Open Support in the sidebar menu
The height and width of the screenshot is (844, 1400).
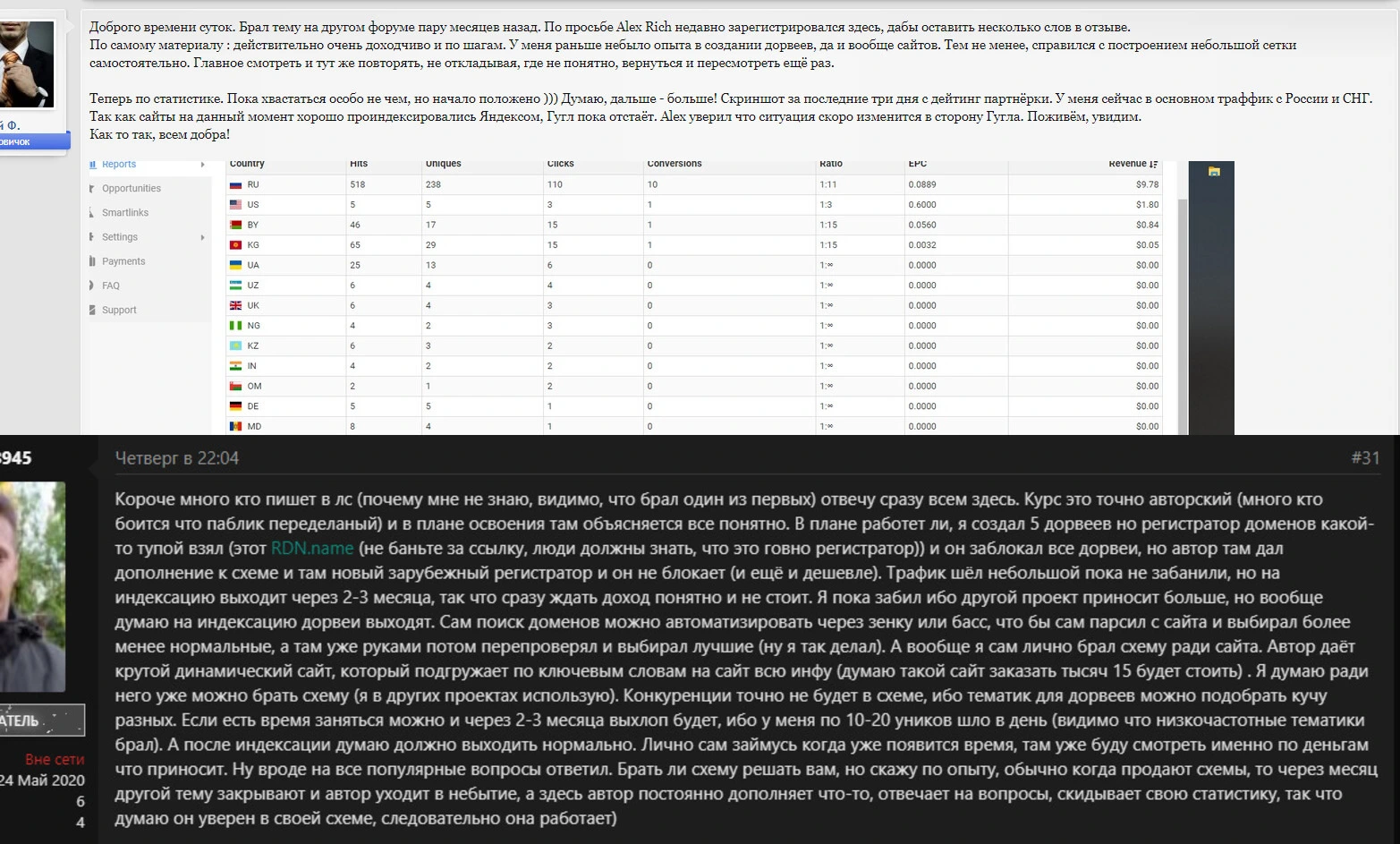point(119,310)
